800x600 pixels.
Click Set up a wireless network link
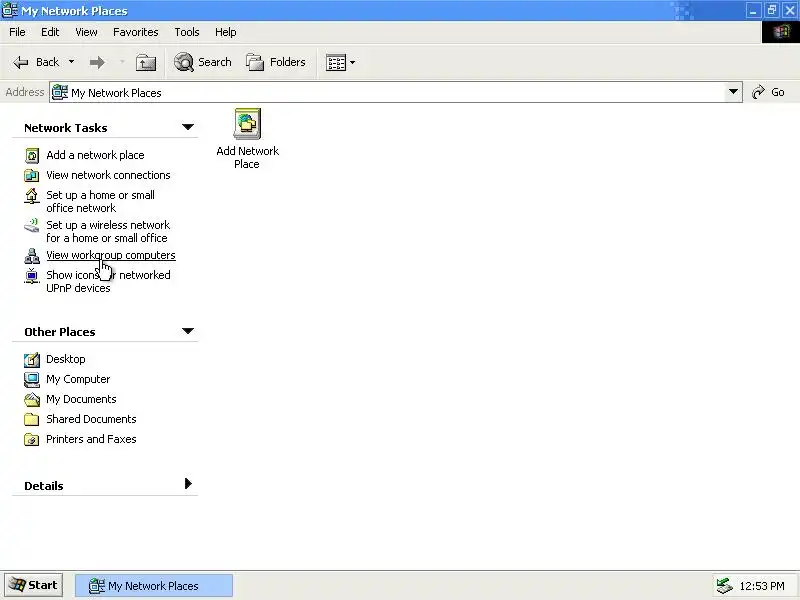coord(108,232)
